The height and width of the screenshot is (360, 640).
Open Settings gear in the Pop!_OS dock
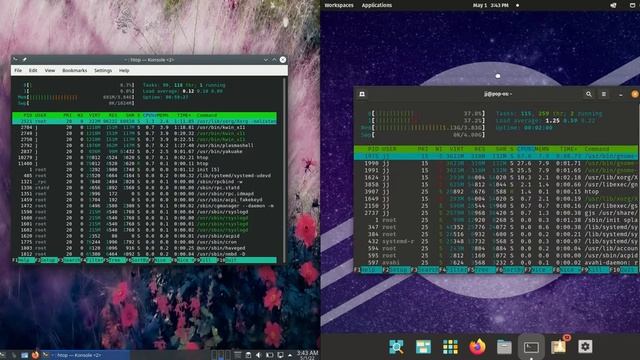[x=585, y=347]
